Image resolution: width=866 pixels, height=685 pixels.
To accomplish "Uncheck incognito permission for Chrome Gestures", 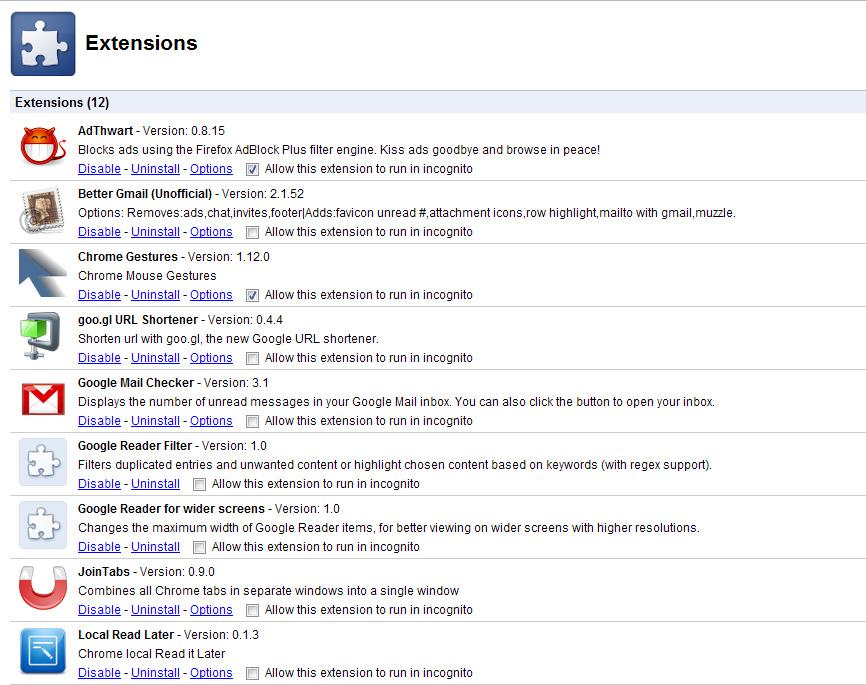I will coord(252,296).
